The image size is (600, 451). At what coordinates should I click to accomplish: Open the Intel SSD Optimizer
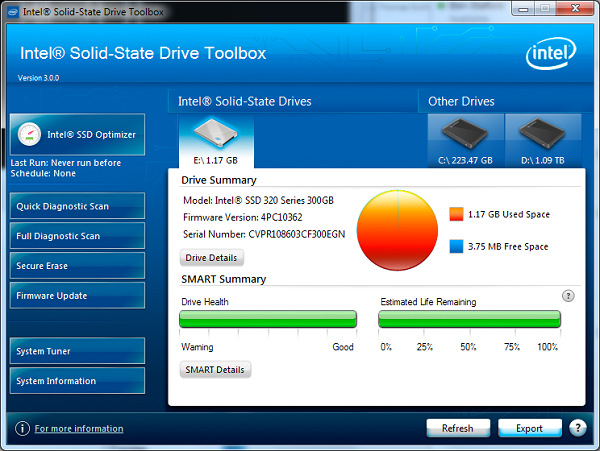77,134
